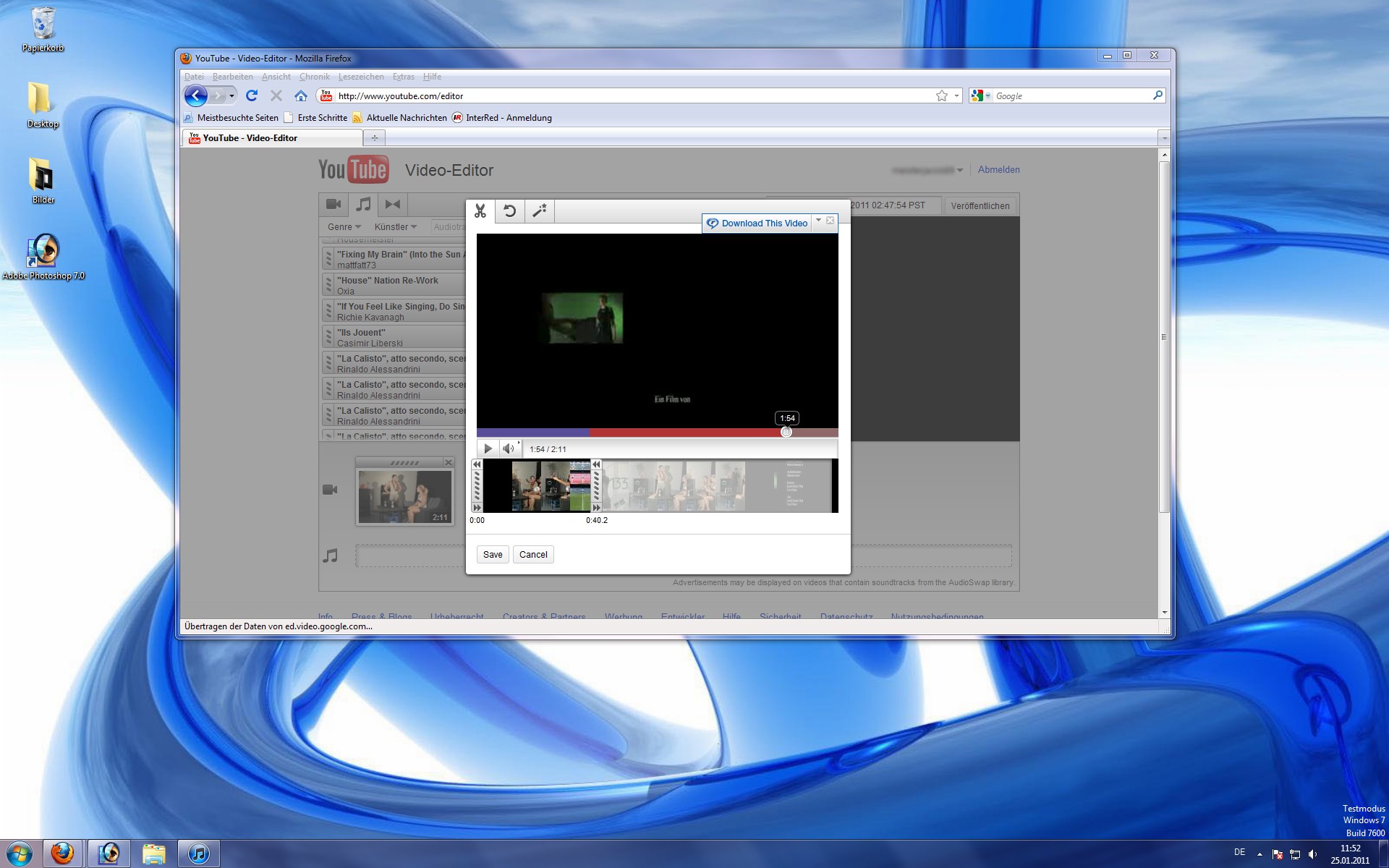1389x868 pixels.
Task: Select "House" Nation Re-Work by Oxia
Action: coord(394,285)
